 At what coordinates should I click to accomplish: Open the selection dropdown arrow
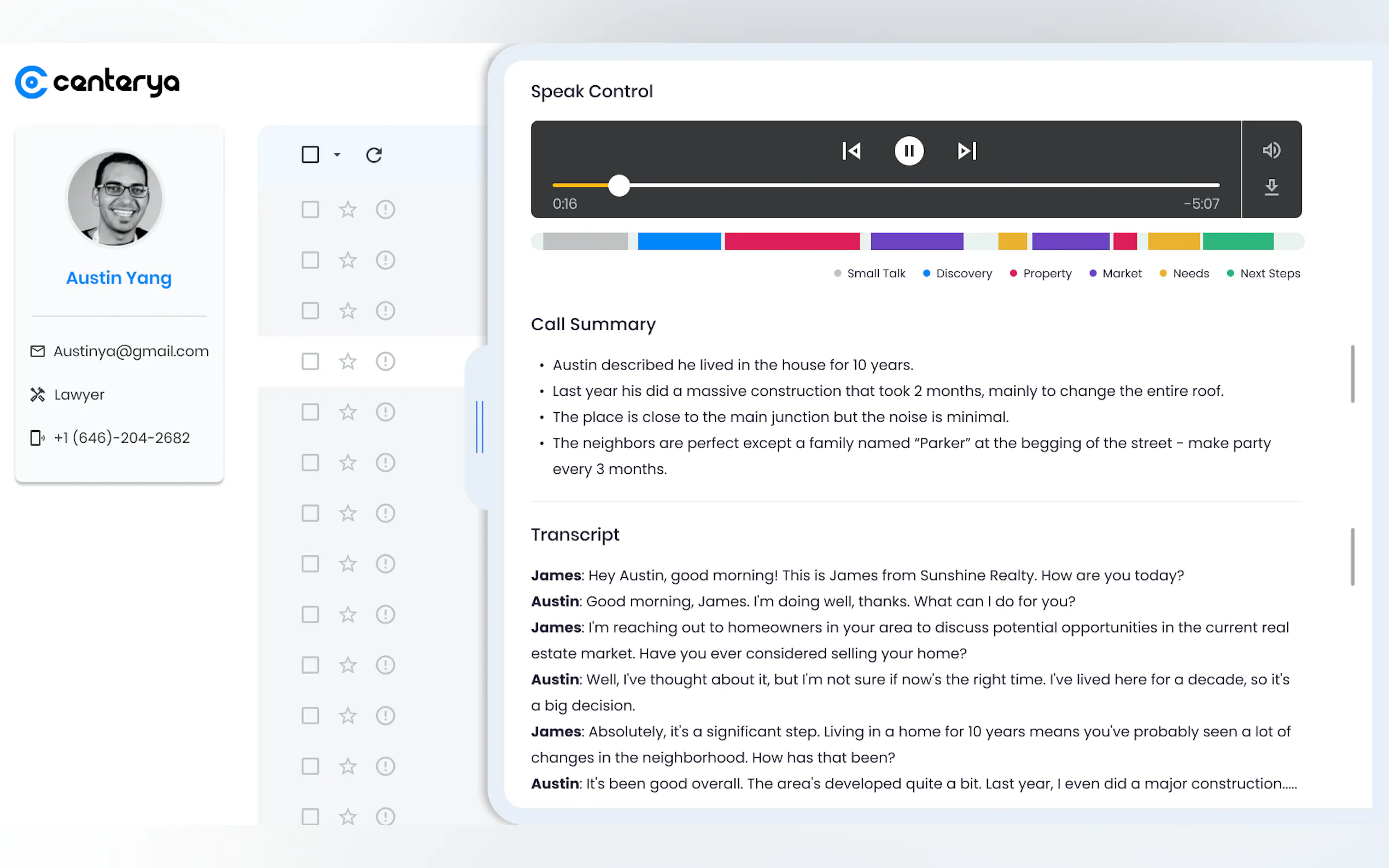337,155
